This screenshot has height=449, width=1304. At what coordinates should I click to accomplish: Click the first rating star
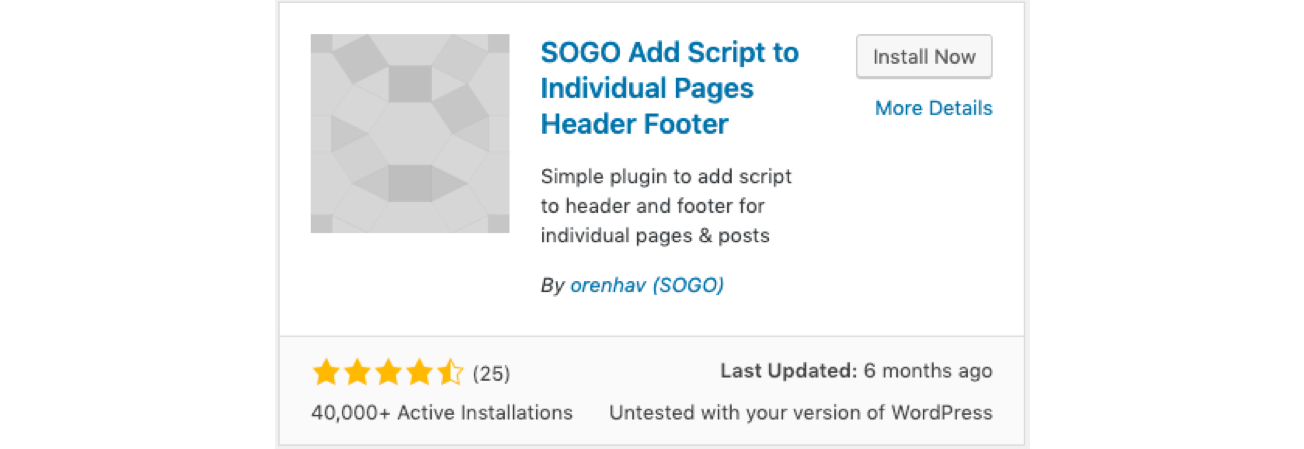click(326, 374)
